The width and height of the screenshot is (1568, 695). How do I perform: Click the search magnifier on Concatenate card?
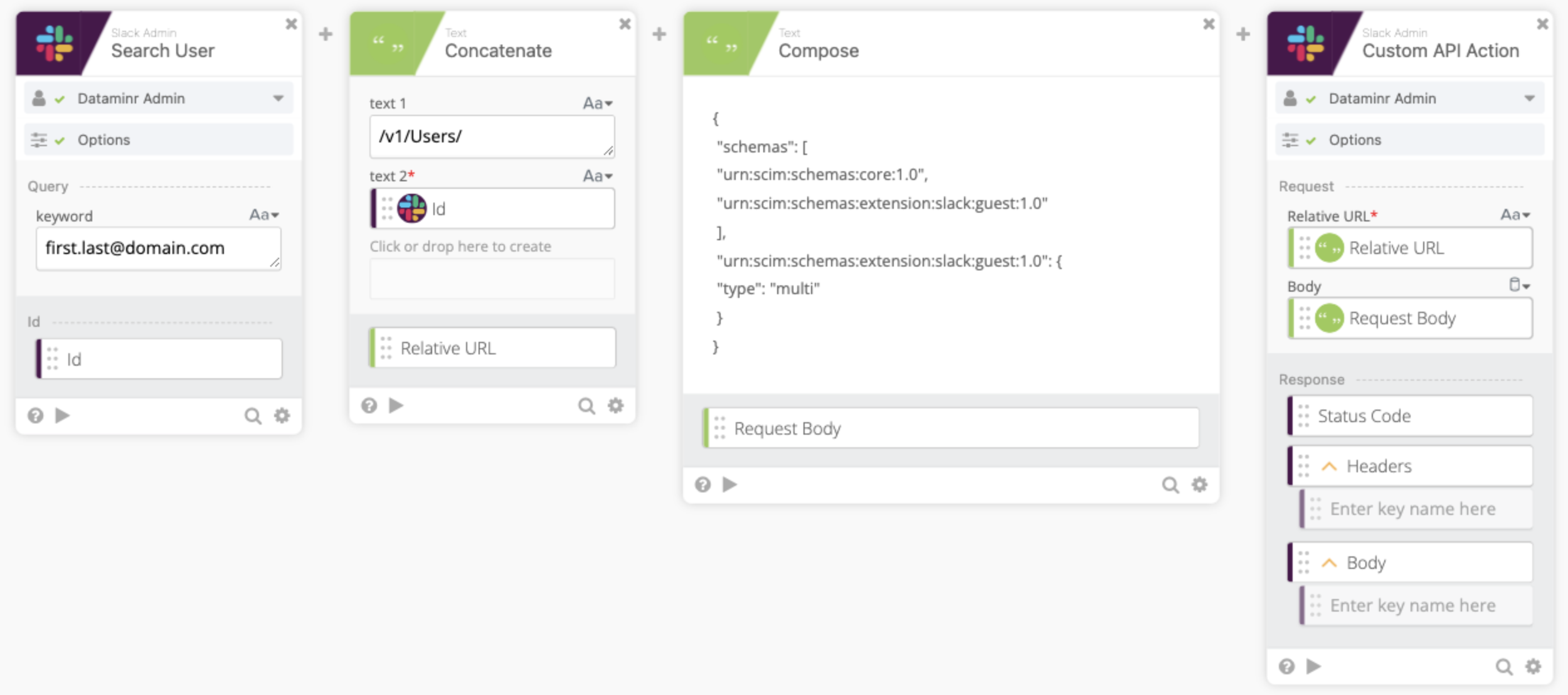[587, 405]
